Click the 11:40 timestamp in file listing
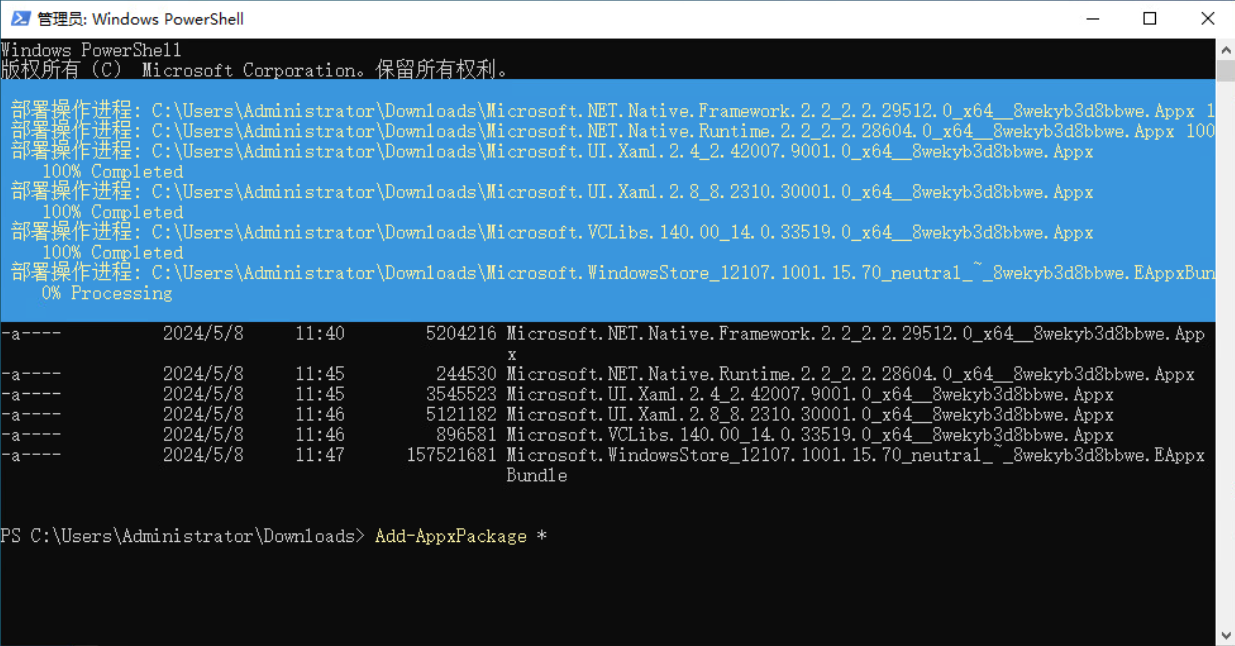This screenshot has width=1235, height=646. [x=319, y=334]
